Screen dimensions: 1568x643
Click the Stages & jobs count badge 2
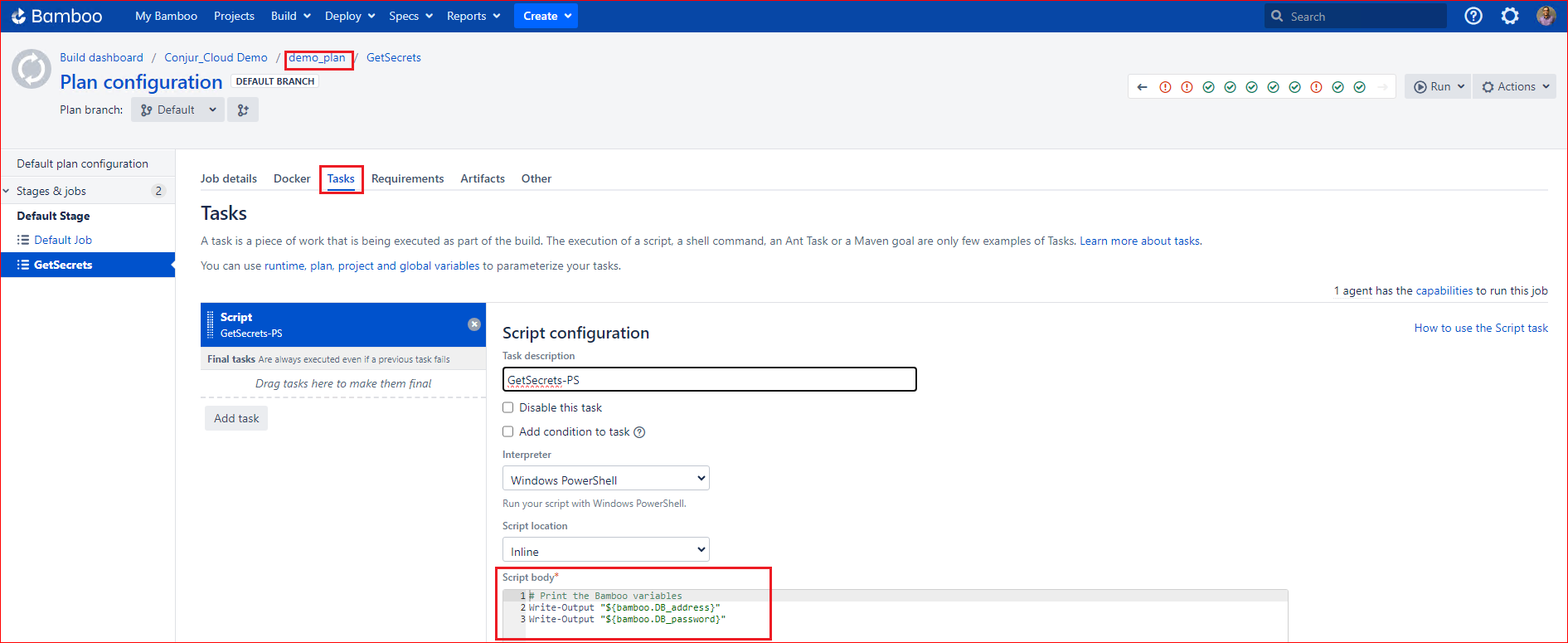158,191
